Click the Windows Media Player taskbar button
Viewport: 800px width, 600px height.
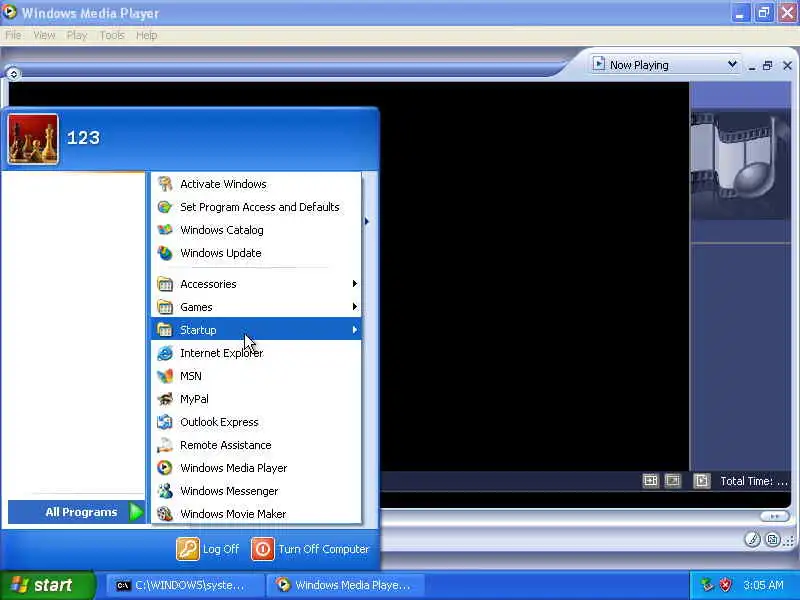(345, 585)
